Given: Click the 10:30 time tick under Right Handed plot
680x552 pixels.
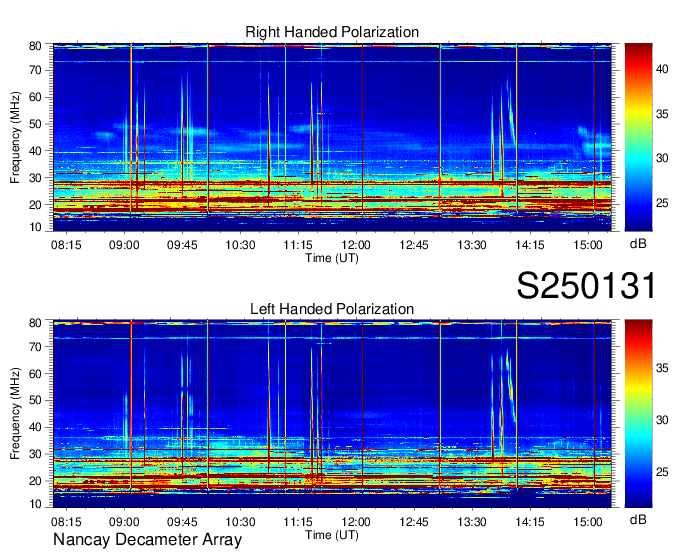Looking at the screenshot, I should [240, 245].
